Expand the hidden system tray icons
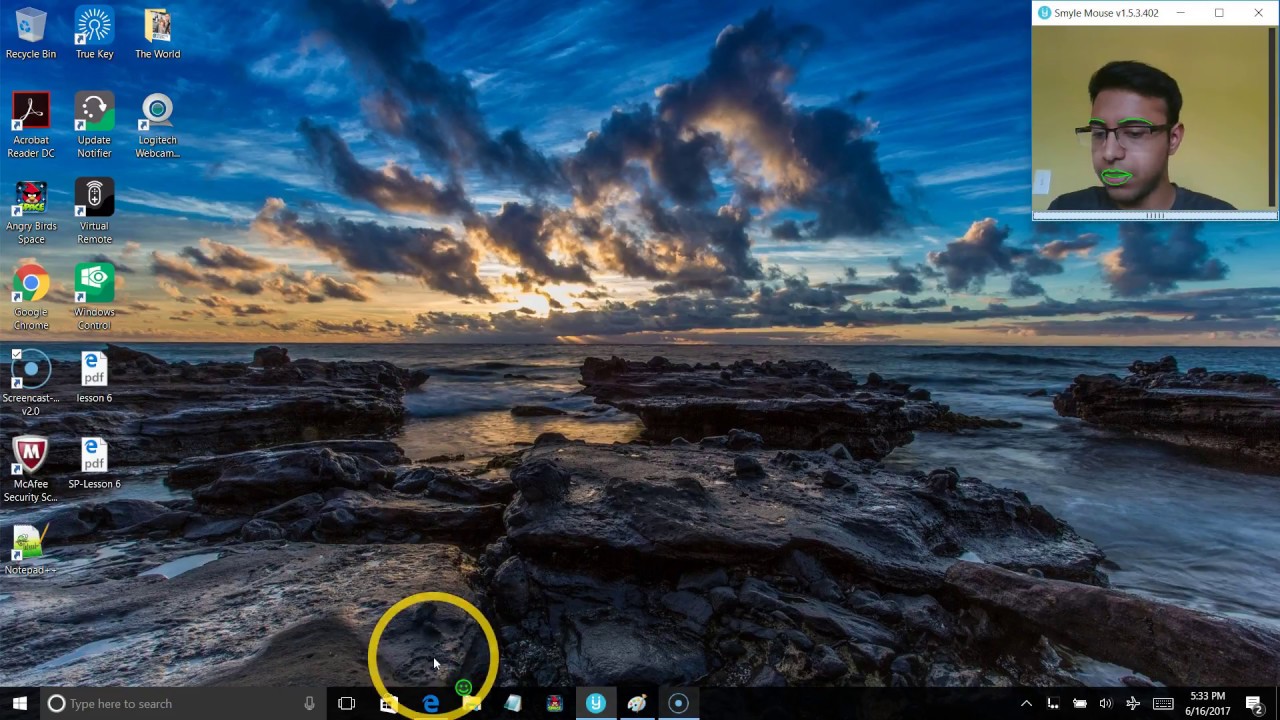Viewport: 1280px width, 720px height. tap(1026, 703)
